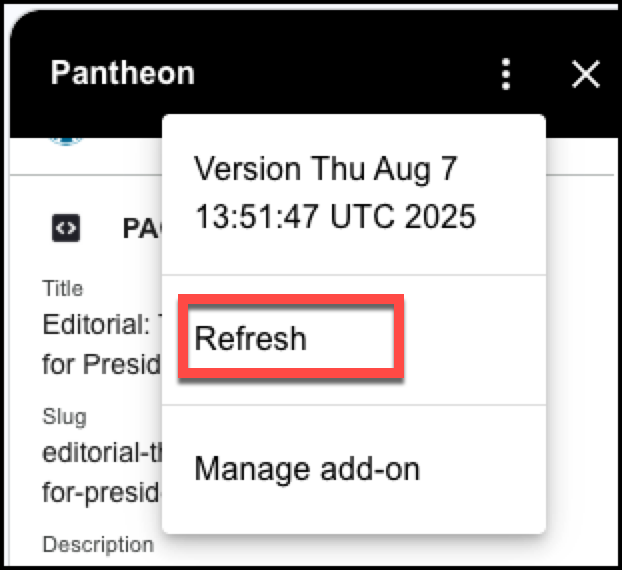
Task: Click the bold PAC heading text
Action: pos(141,229)
